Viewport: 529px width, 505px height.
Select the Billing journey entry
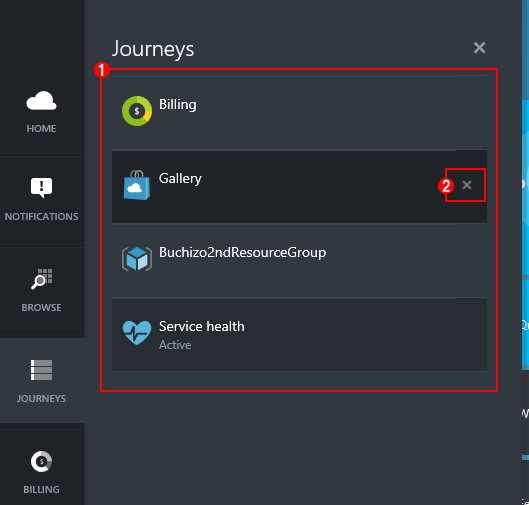click(x=299, y=113)
